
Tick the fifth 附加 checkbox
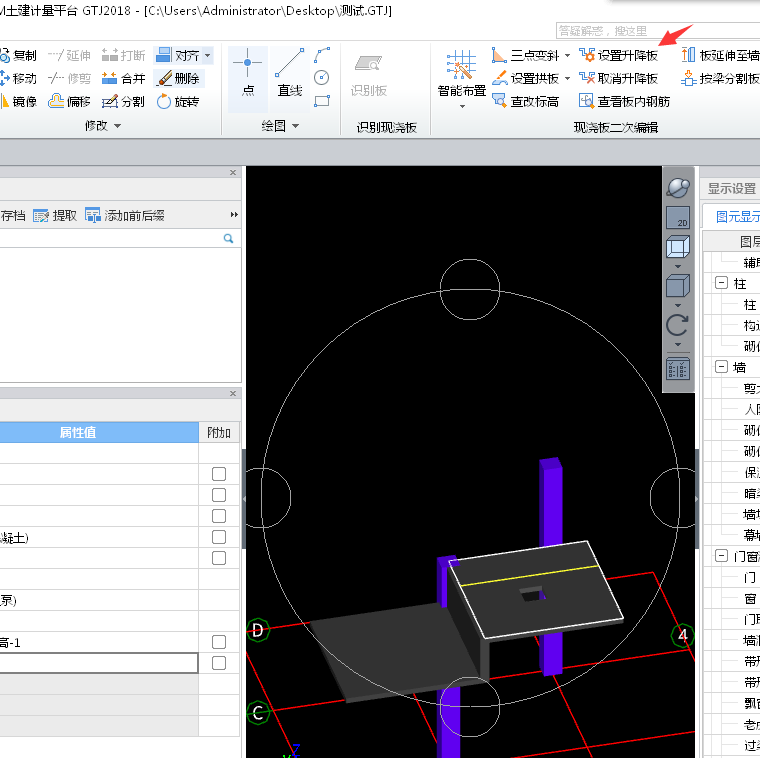point(219,558)
